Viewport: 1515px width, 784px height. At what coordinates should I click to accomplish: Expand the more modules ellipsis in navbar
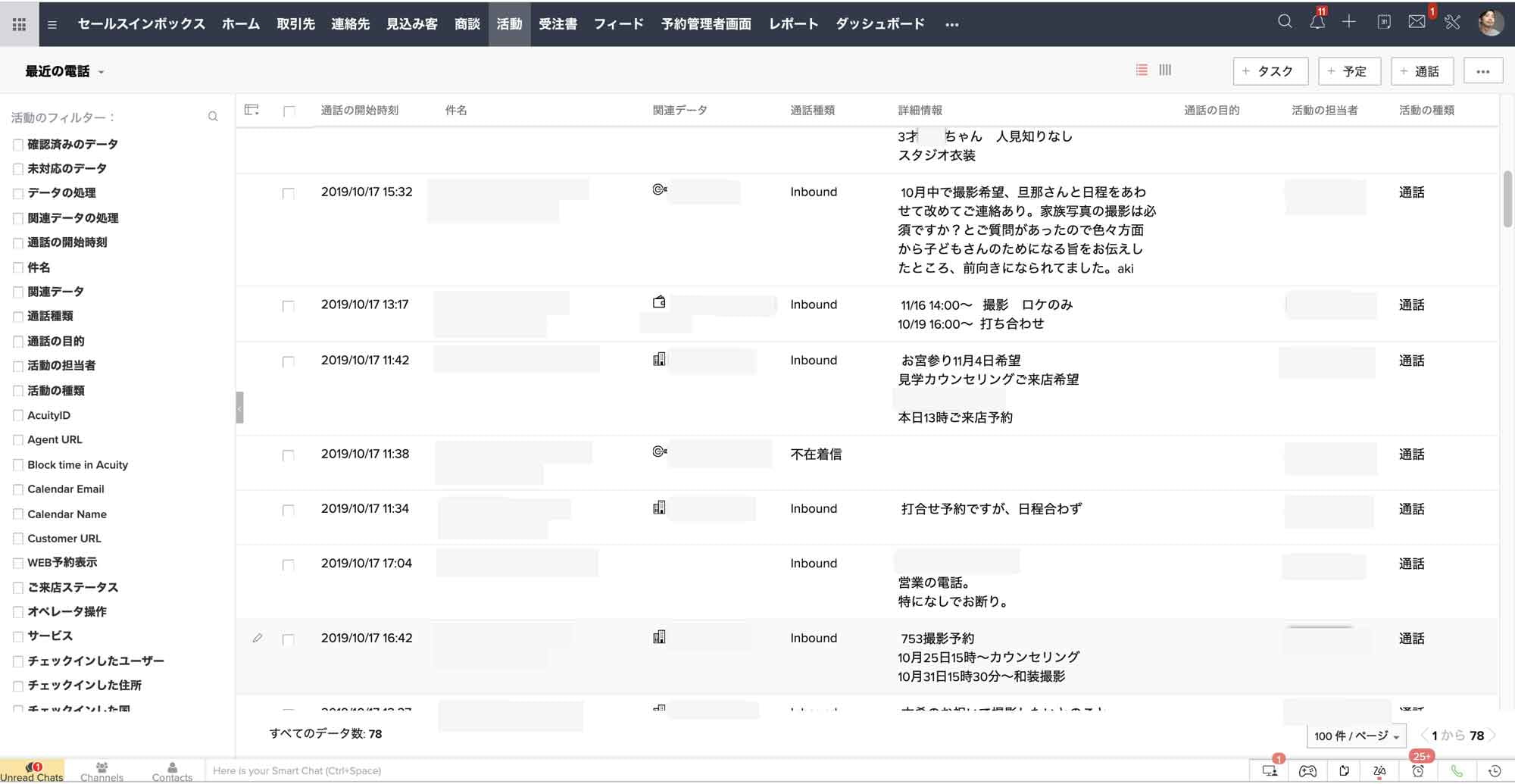point(951,24)
